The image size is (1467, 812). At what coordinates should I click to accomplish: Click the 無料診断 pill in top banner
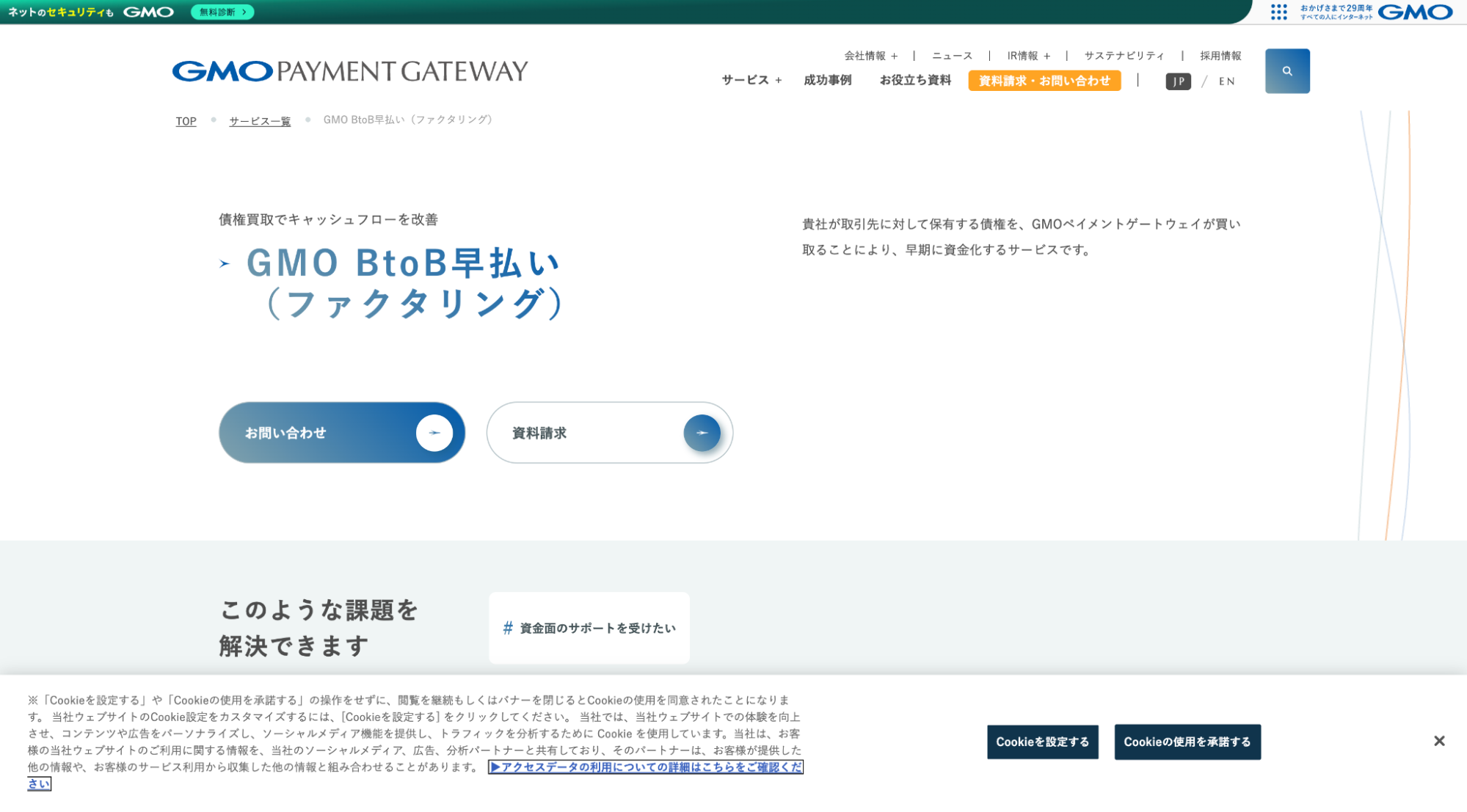(222, 12)
